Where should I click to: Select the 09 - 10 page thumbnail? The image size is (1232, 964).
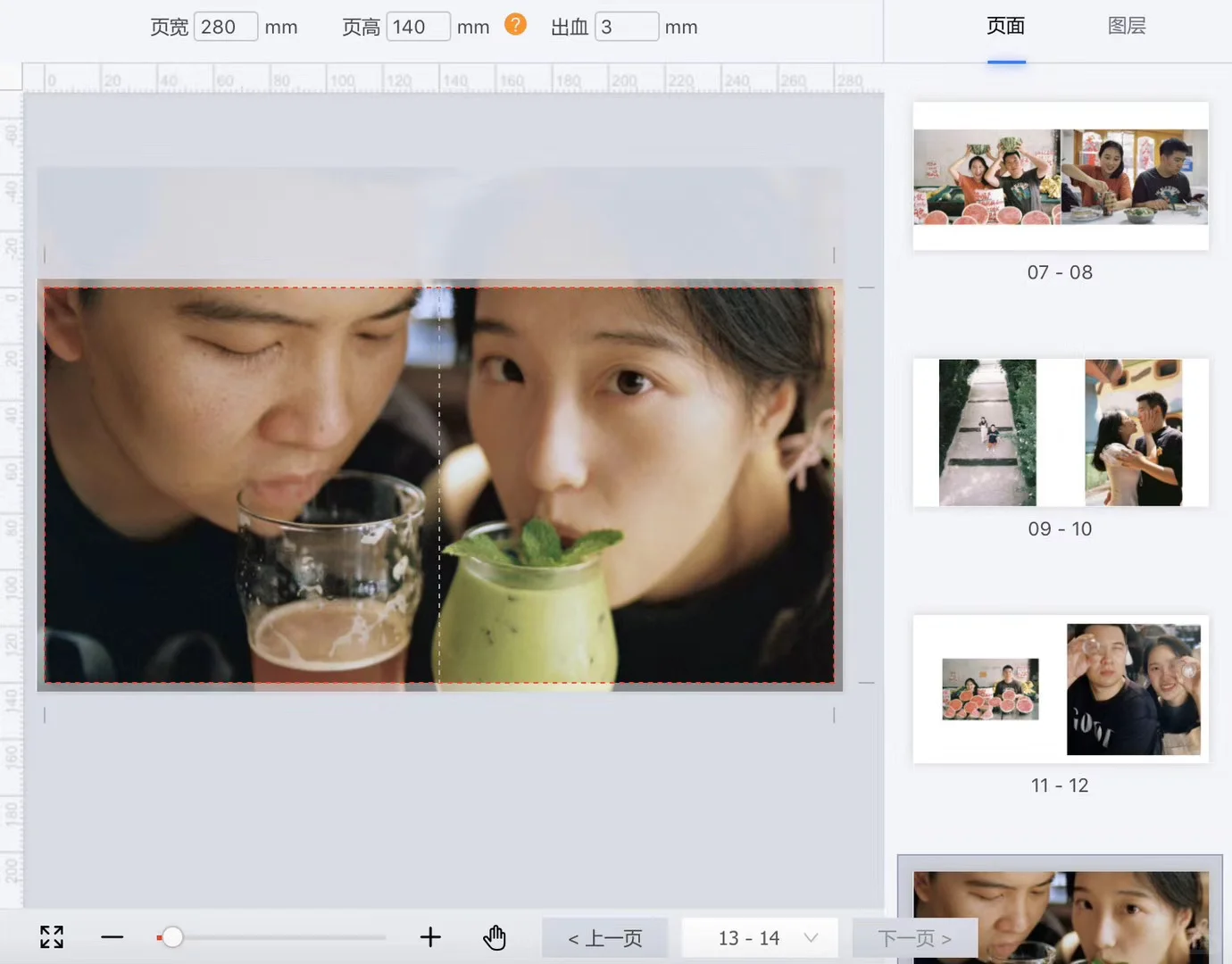[x=1061, y=433]
